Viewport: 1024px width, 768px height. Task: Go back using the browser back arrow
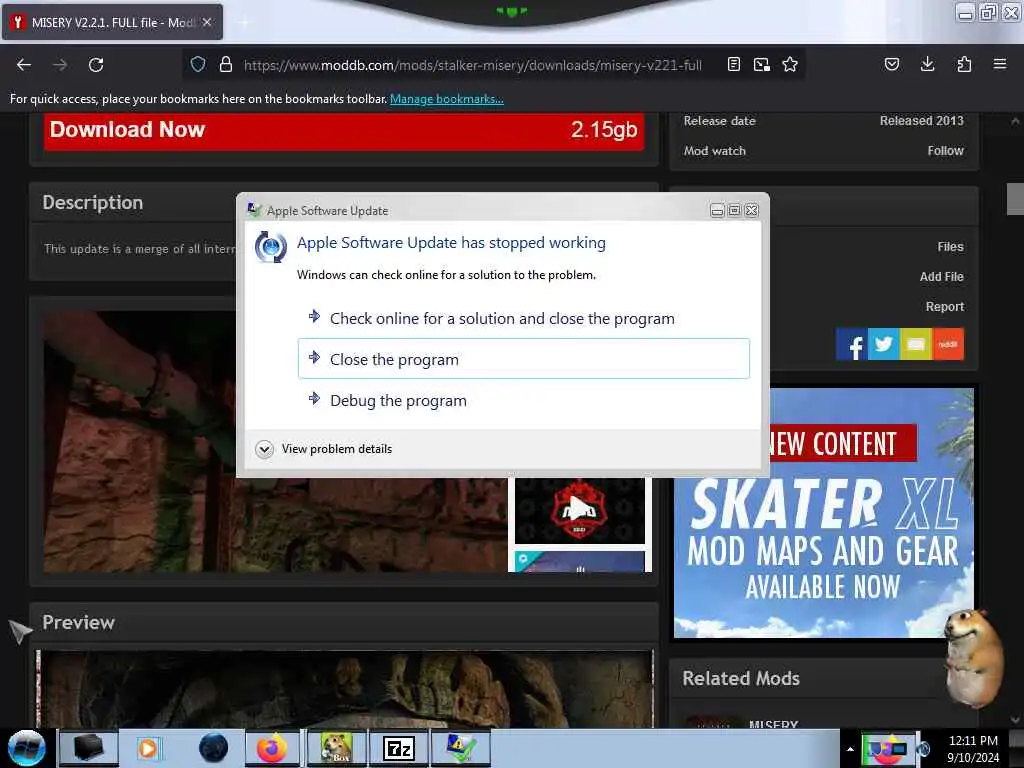pos(24,65)
